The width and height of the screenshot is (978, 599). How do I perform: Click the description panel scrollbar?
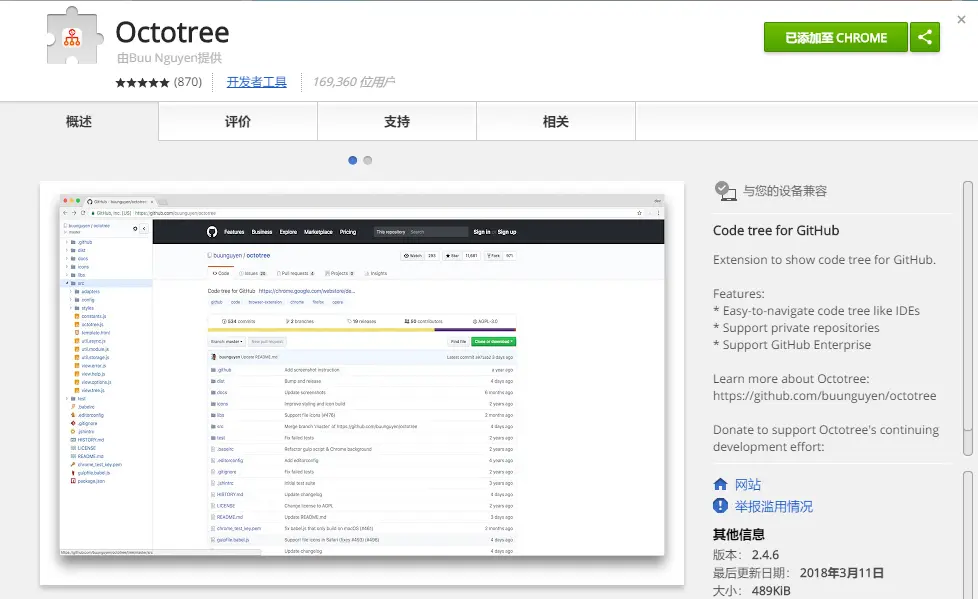click(968, 318)
